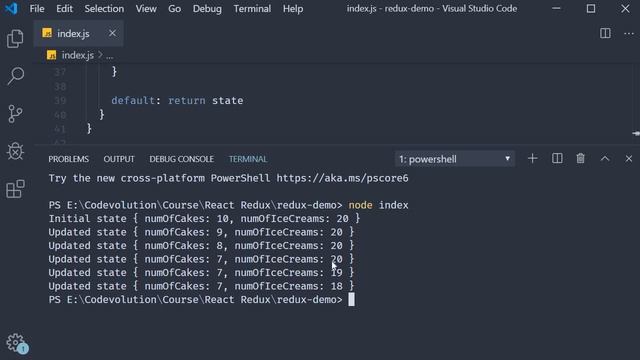Click the 'Initial state' output line

pos(204,219)
